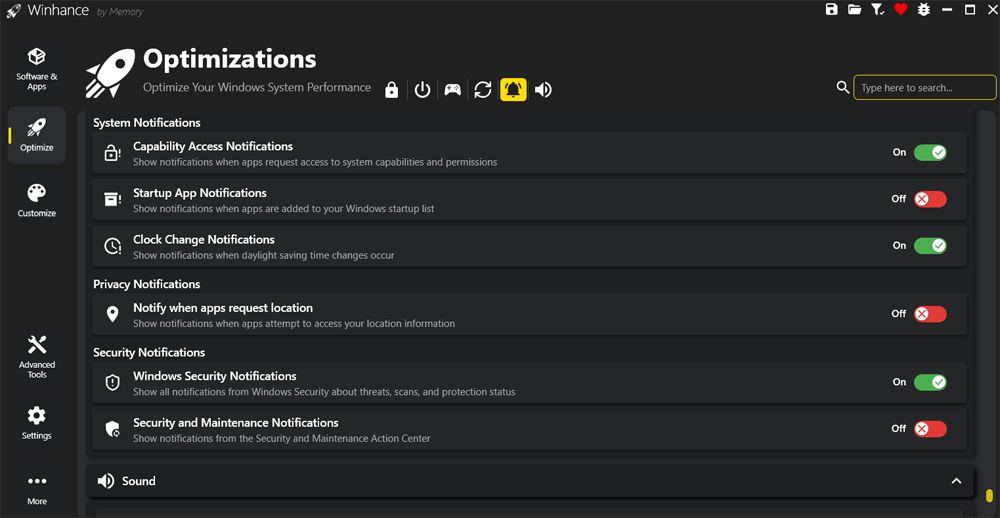Collapse the Sound section chevron

tap(956, 481)
